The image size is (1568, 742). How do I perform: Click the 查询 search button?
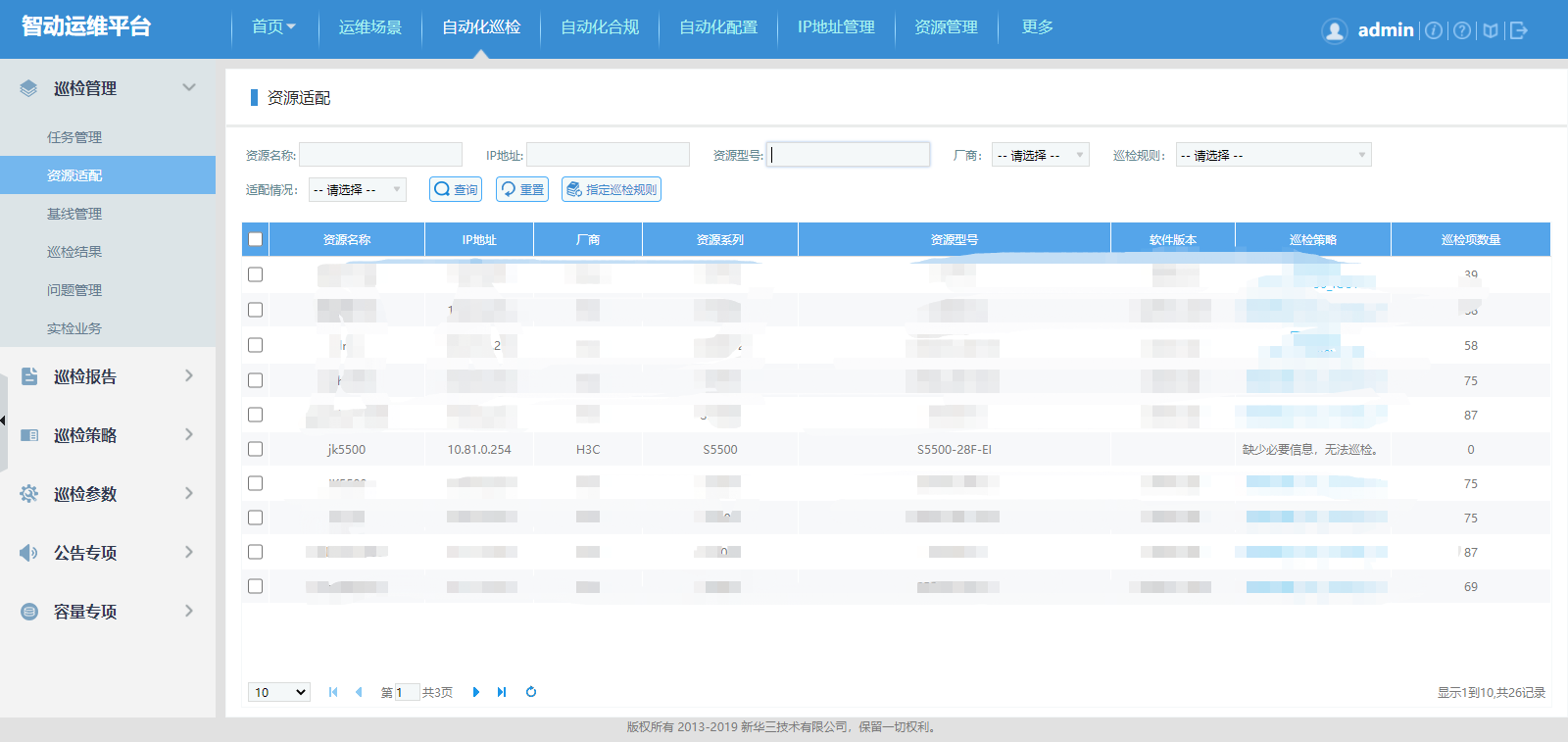pyautogui.click(x=456, y=189)
